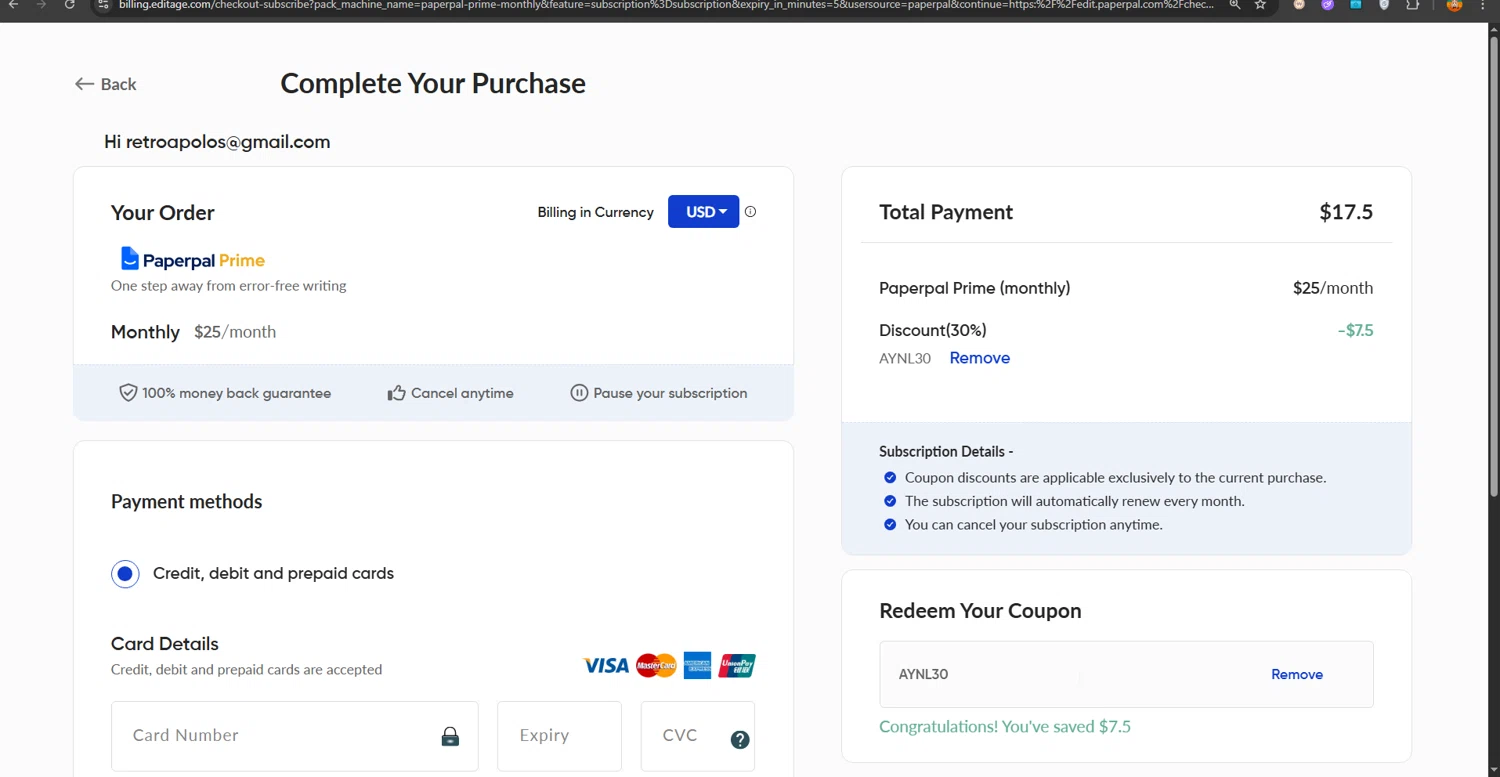Image resolution: width=1500 pixels, height=777 pixels.
Task: Remove the coupon in Redeem Your Coupon box
Action: (x=1297, y=674)
